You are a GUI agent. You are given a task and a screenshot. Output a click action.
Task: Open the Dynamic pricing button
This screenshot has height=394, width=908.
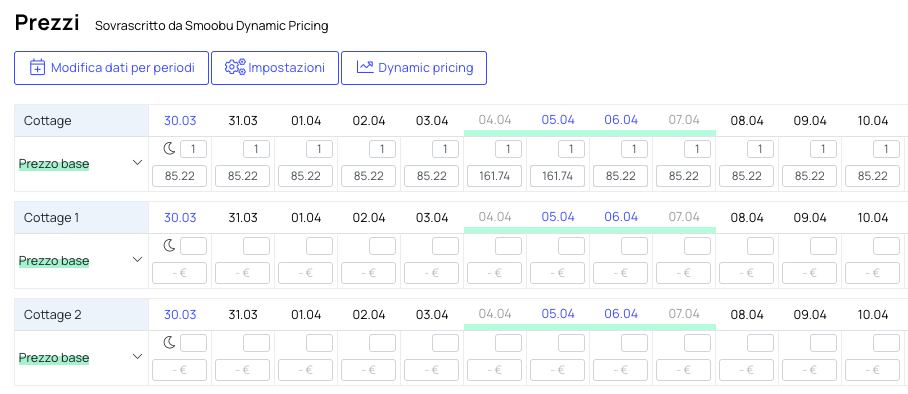click(x=413, y=68)
